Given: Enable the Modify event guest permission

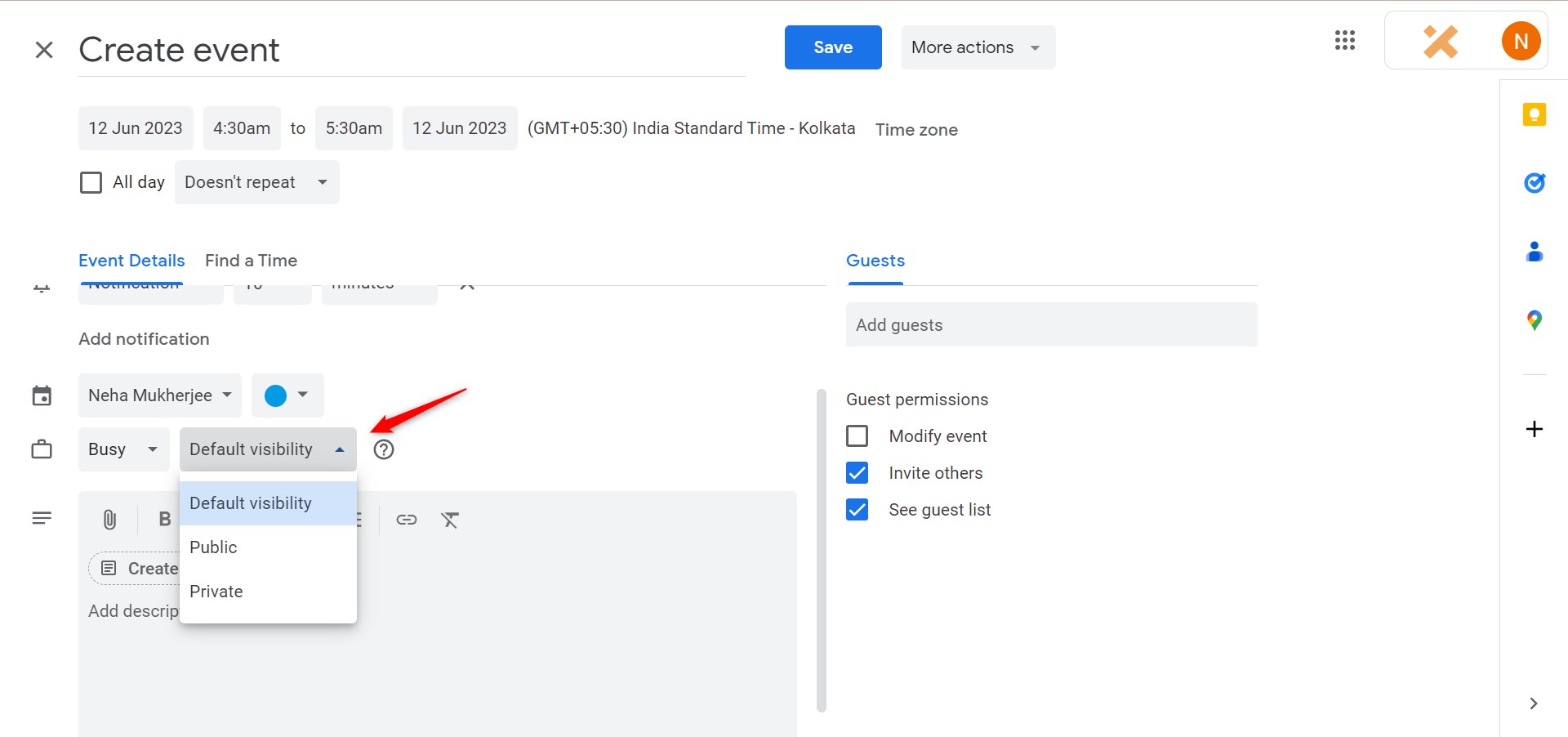Looking at the screenshot, I should pos(857,435).
